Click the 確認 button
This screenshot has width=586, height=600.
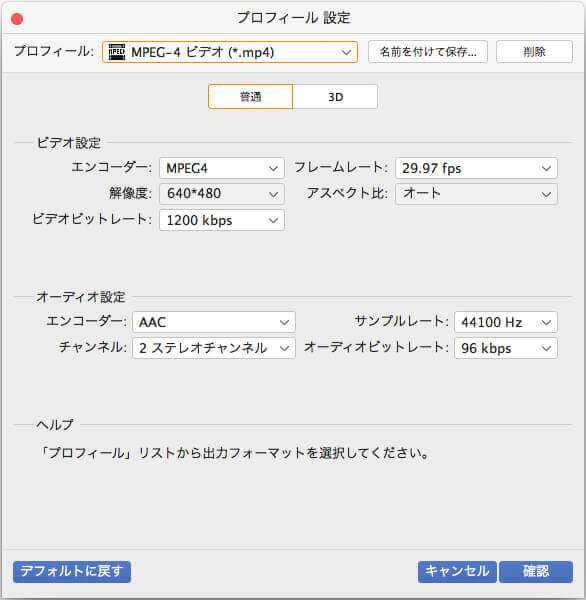click(x=536, y=572)
